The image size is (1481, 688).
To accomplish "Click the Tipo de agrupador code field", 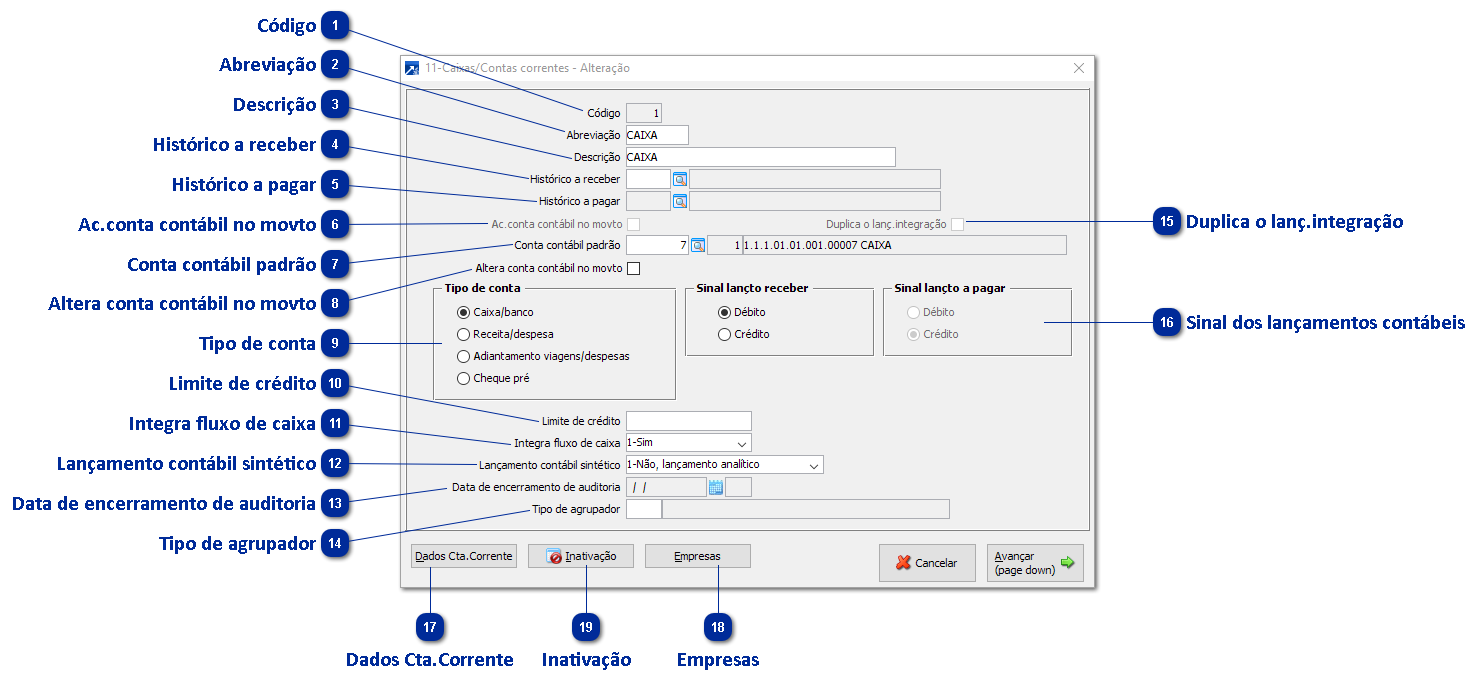I will [643, 509].
